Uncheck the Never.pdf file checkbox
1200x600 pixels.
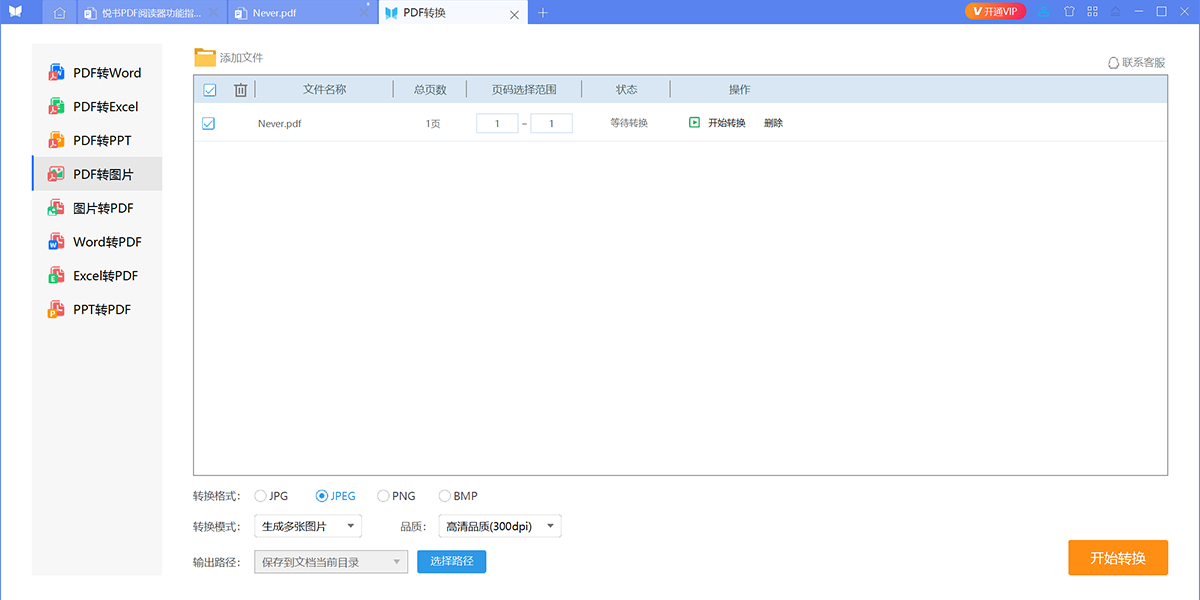[209, 124]
